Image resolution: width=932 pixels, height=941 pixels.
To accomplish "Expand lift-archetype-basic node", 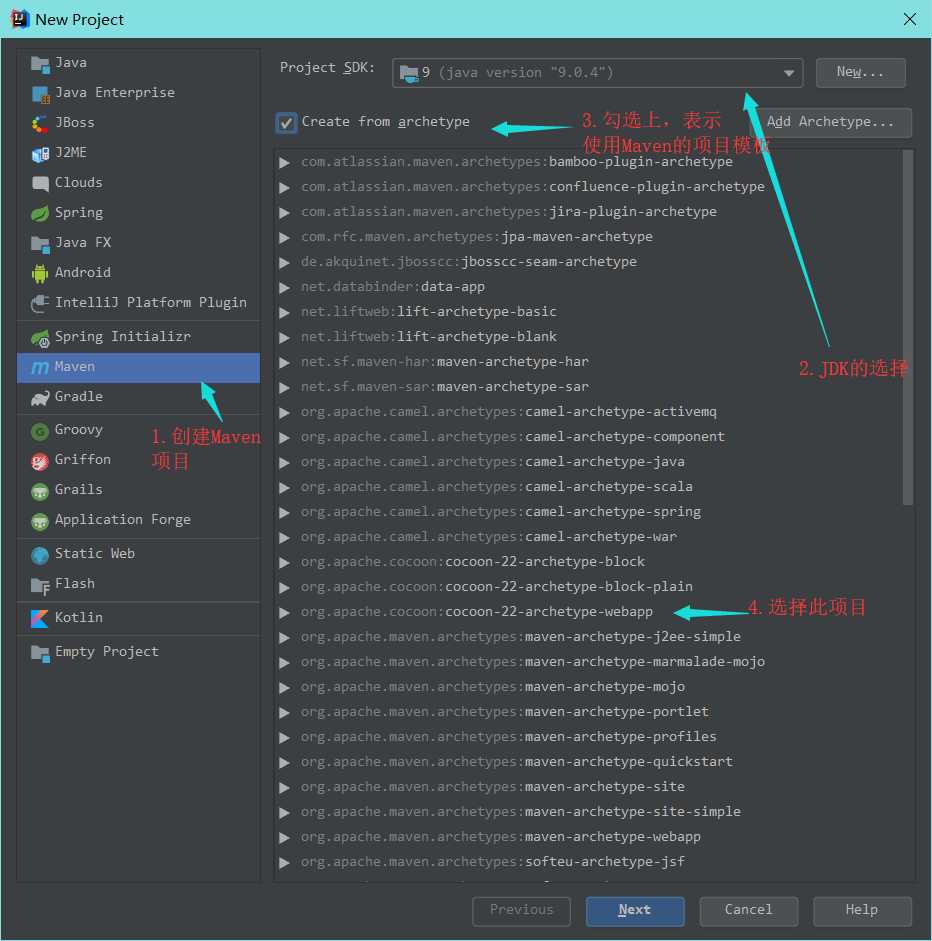I will tap(284, 312).
